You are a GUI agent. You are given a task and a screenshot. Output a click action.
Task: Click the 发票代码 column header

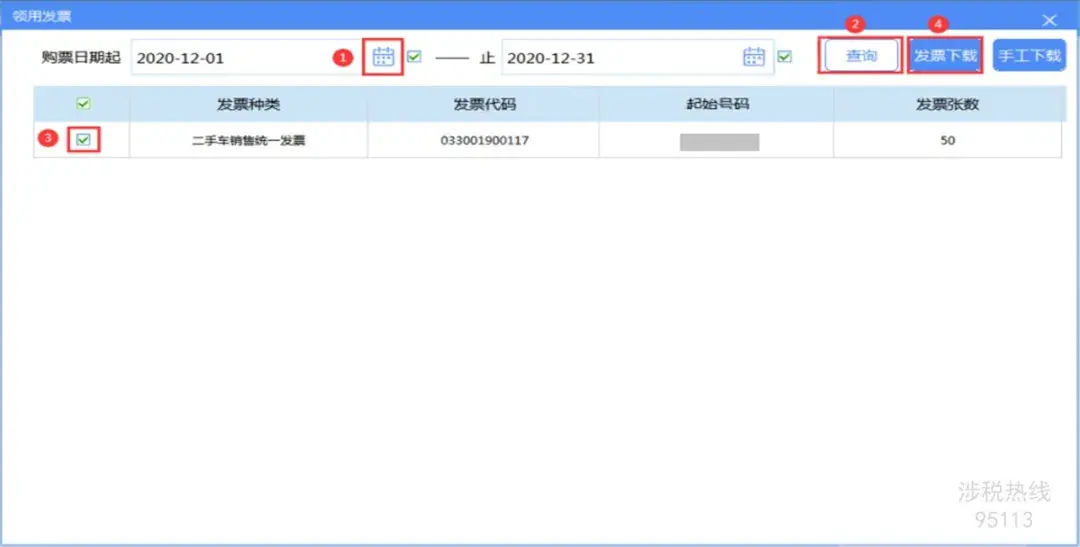point(484,105)
